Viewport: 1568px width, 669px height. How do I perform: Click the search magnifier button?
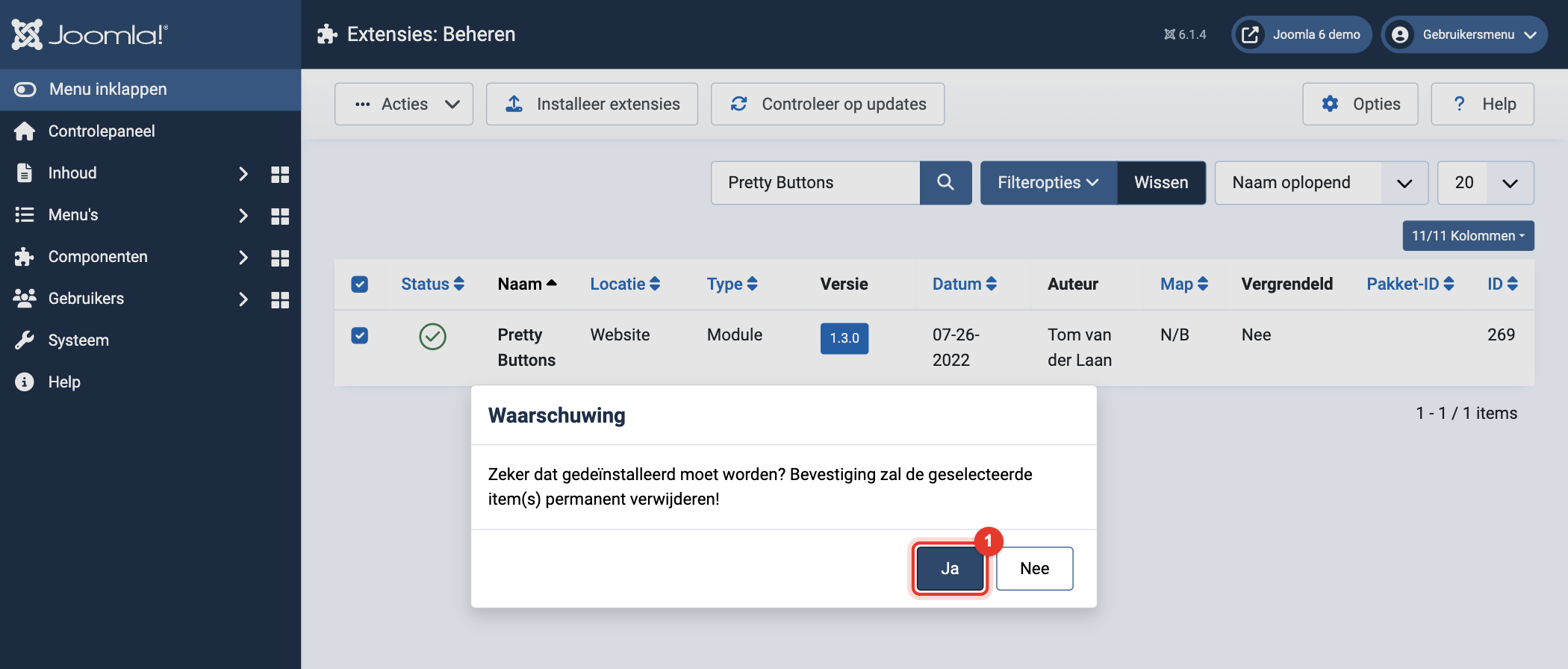pyautogui.click(x=945, y=183)
